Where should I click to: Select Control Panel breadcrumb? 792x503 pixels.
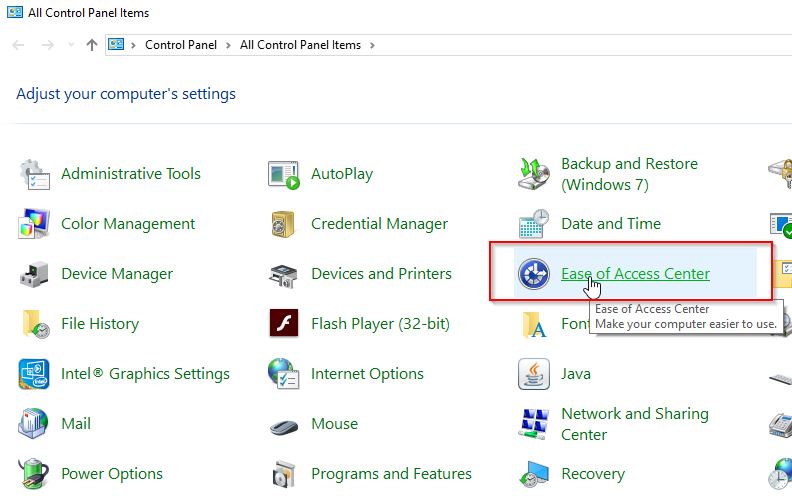(x=181, y=45)
